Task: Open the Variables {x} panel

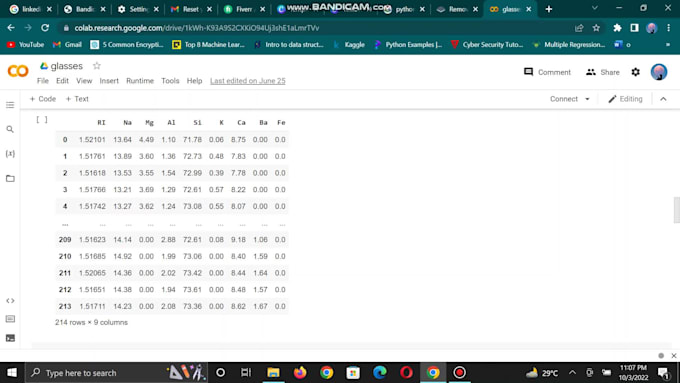Action: (10, 154)
